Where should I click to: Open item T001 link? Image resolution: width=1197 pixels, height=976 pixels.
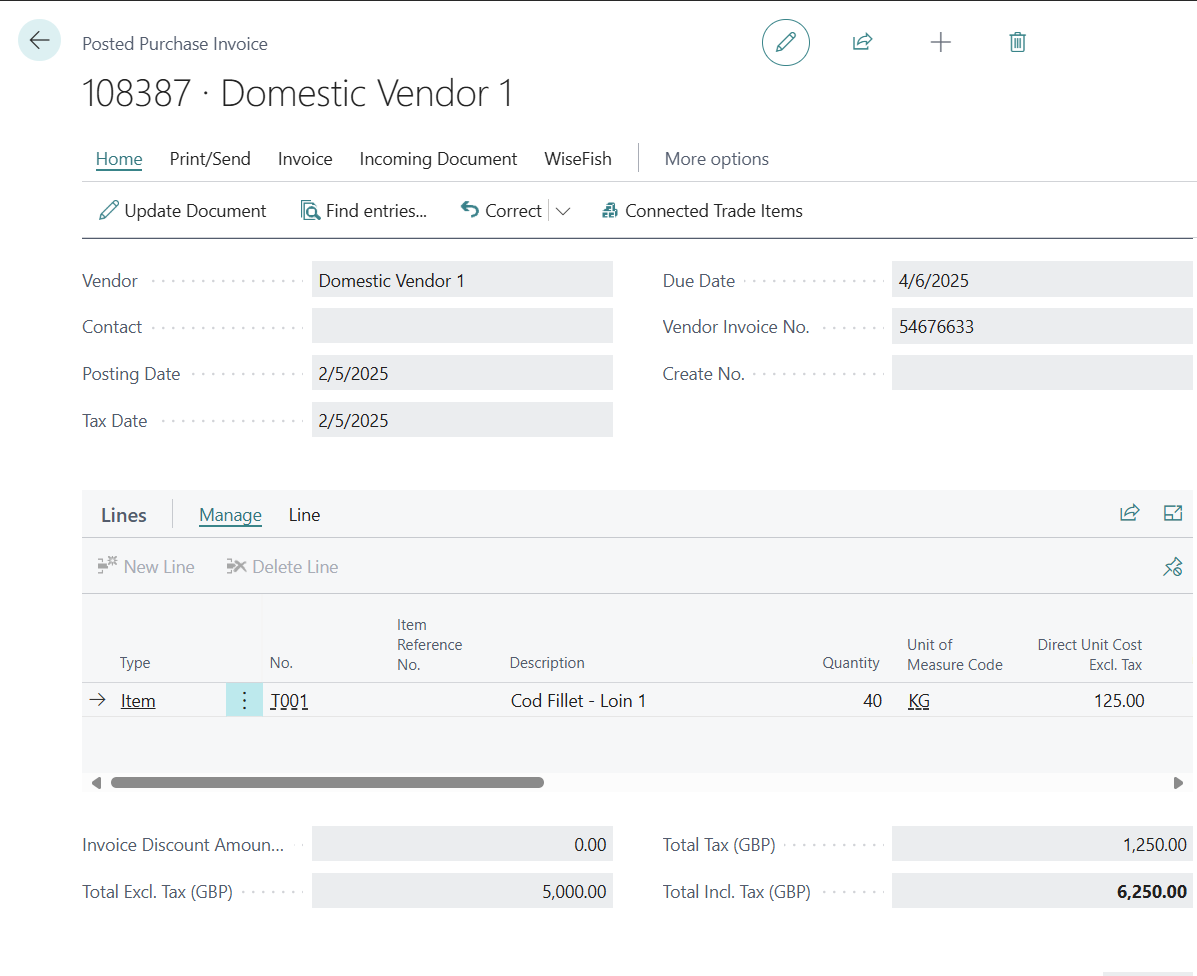[289, 701]
